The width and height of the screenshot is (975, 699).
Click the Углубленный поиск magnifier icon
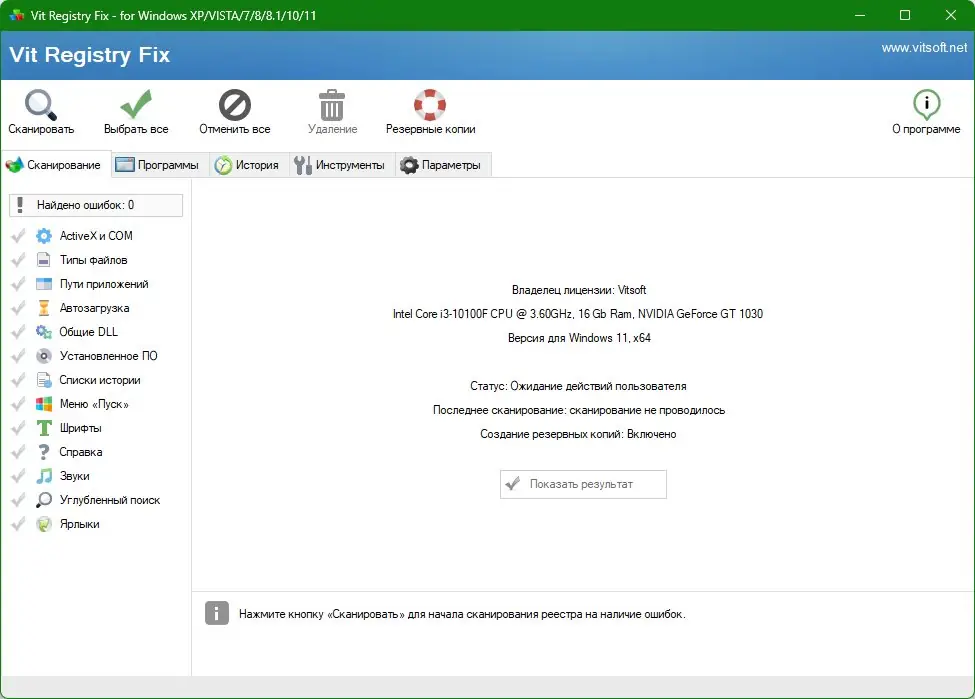[x=42, y=499]
